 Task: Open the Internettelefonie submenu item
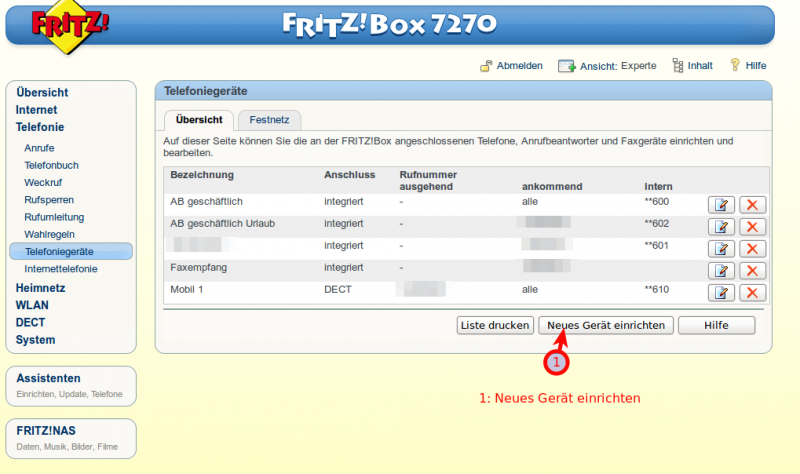tap(61, 269)
